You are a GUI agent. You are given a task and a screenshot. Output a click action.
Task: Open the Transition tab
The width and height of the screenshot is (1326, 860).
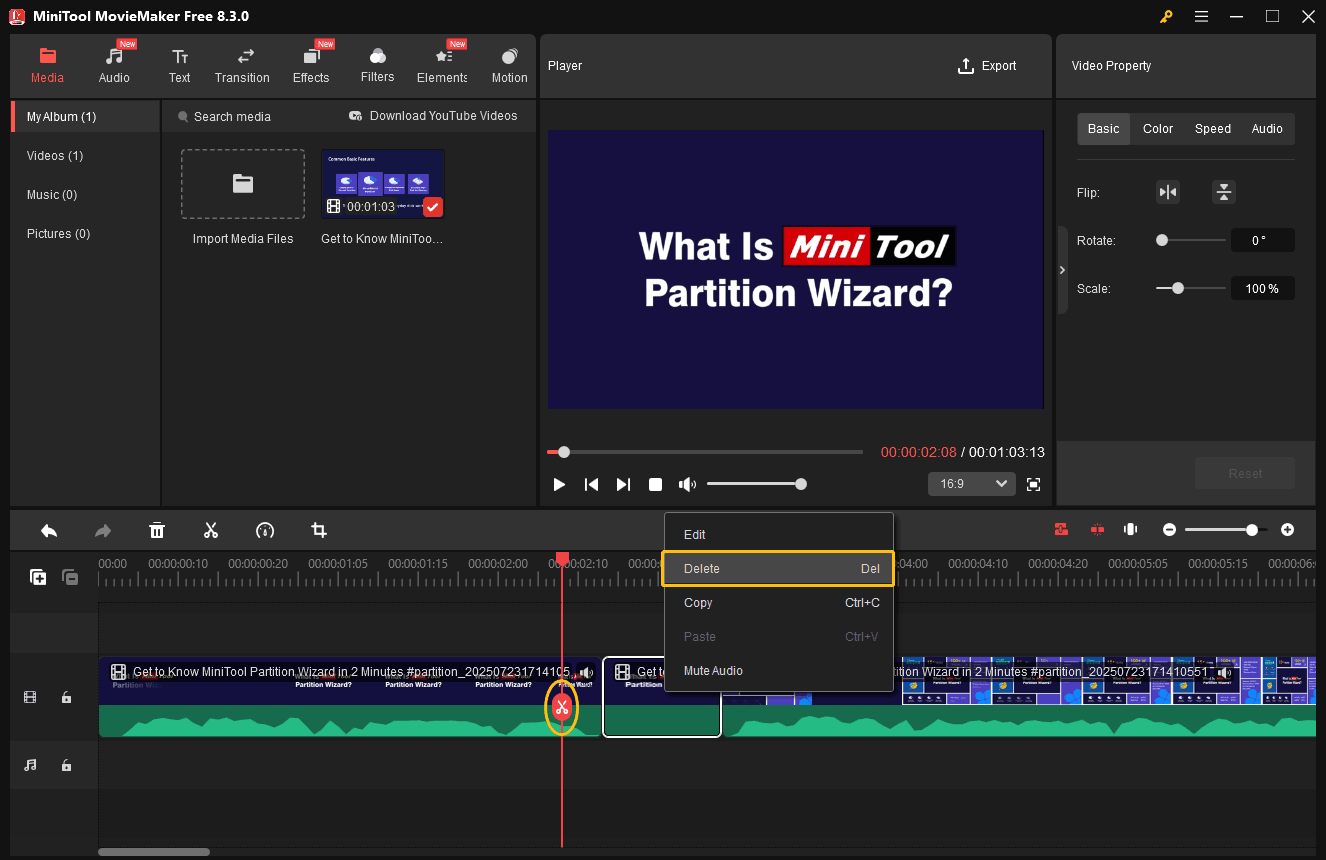pos(242,65)
